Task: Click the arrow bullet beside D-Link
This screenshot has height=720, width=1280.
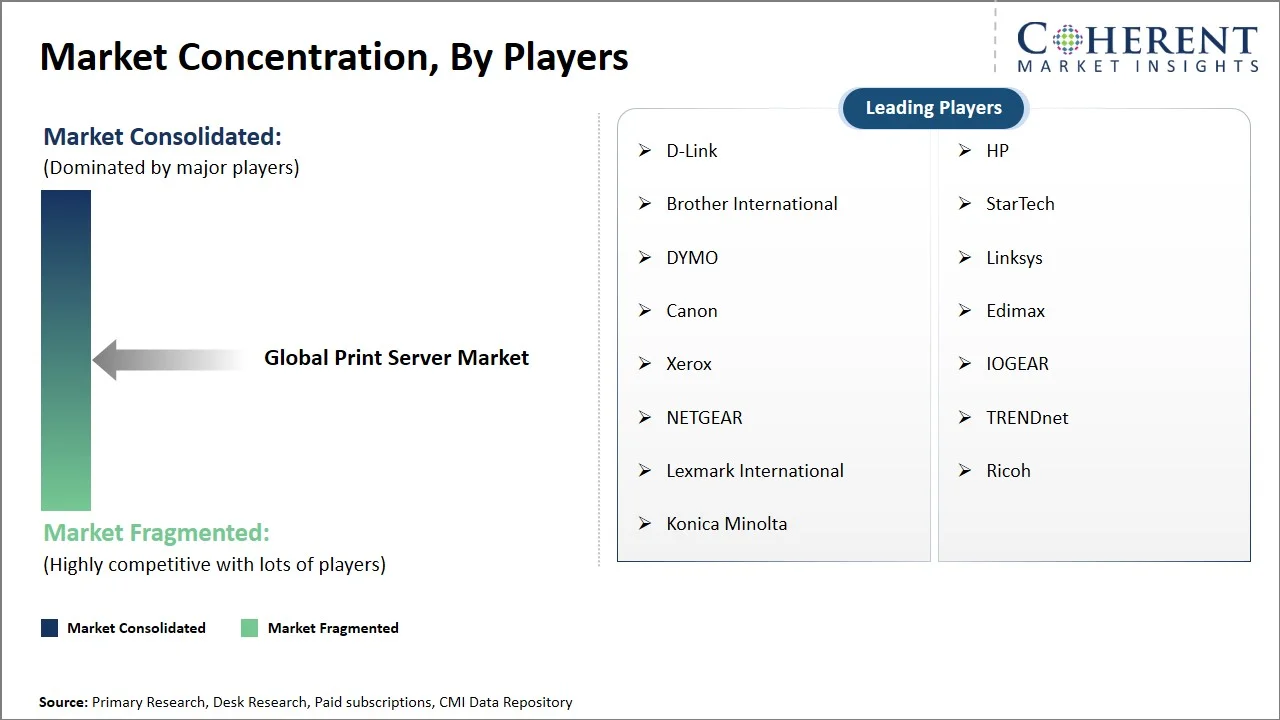Action: point(645,151)
